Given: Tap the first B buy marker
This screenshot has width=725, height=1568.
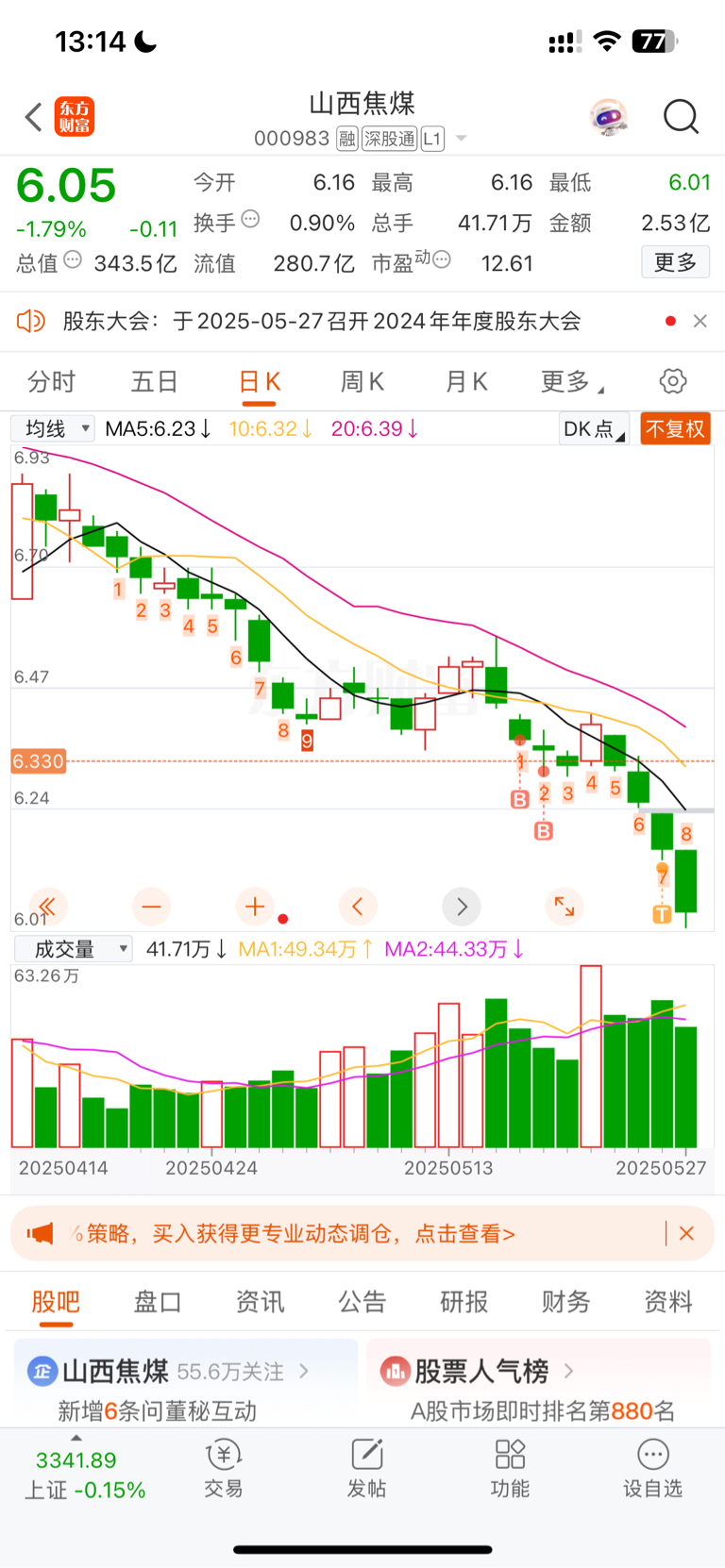Looking at the screenshot, I should point(519,800).
